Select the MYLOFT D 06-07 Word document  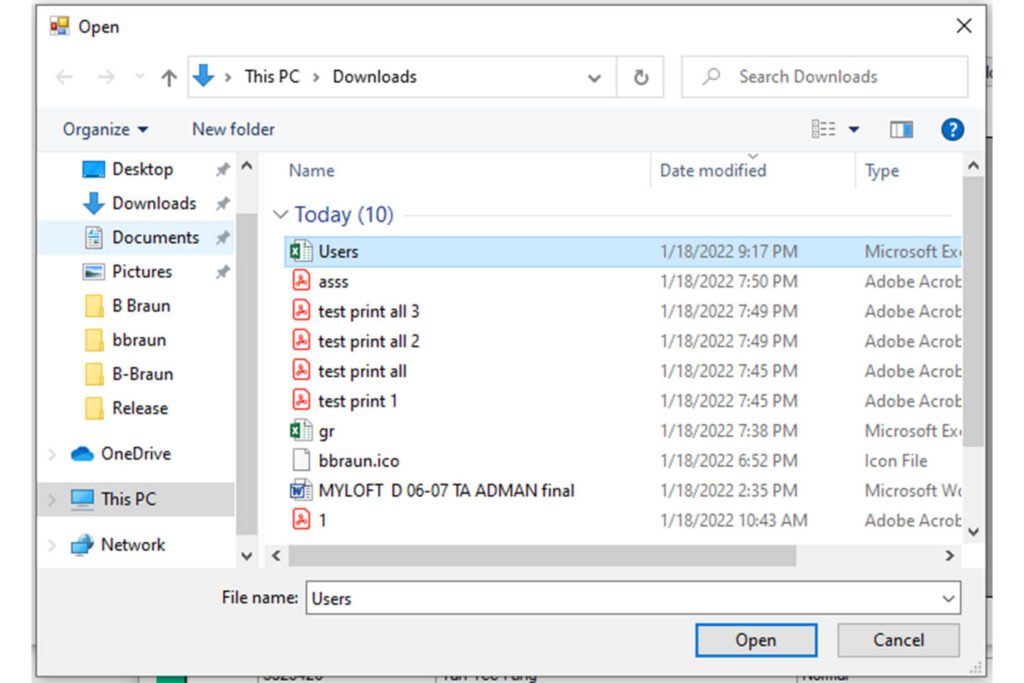tap(445, 491)
